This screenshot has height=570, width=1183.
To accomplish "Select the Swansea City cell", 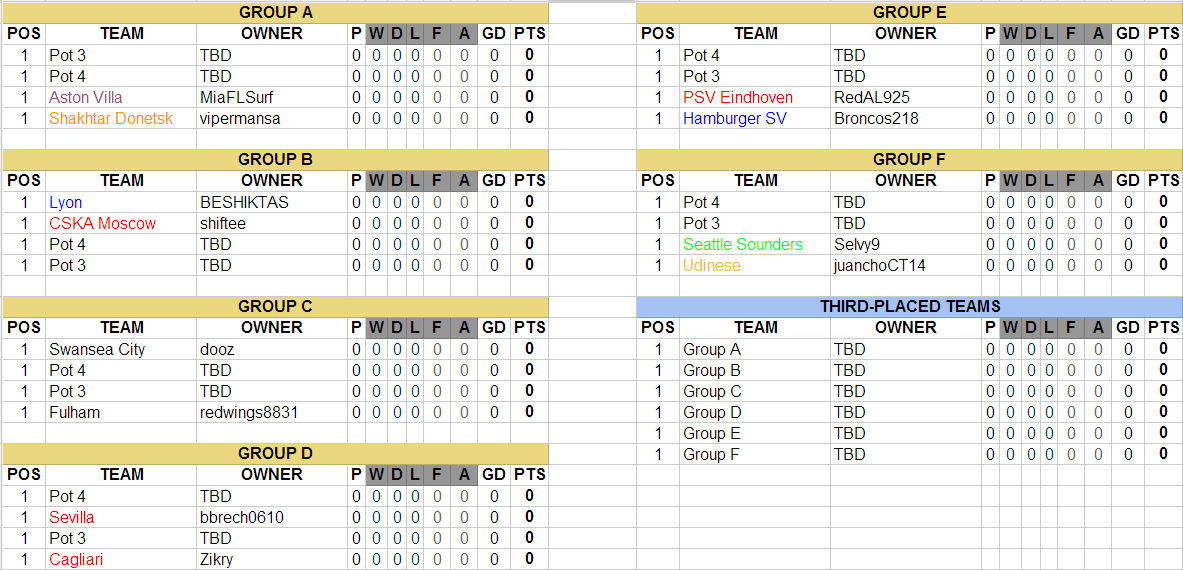I will click(x=97, y=349).
